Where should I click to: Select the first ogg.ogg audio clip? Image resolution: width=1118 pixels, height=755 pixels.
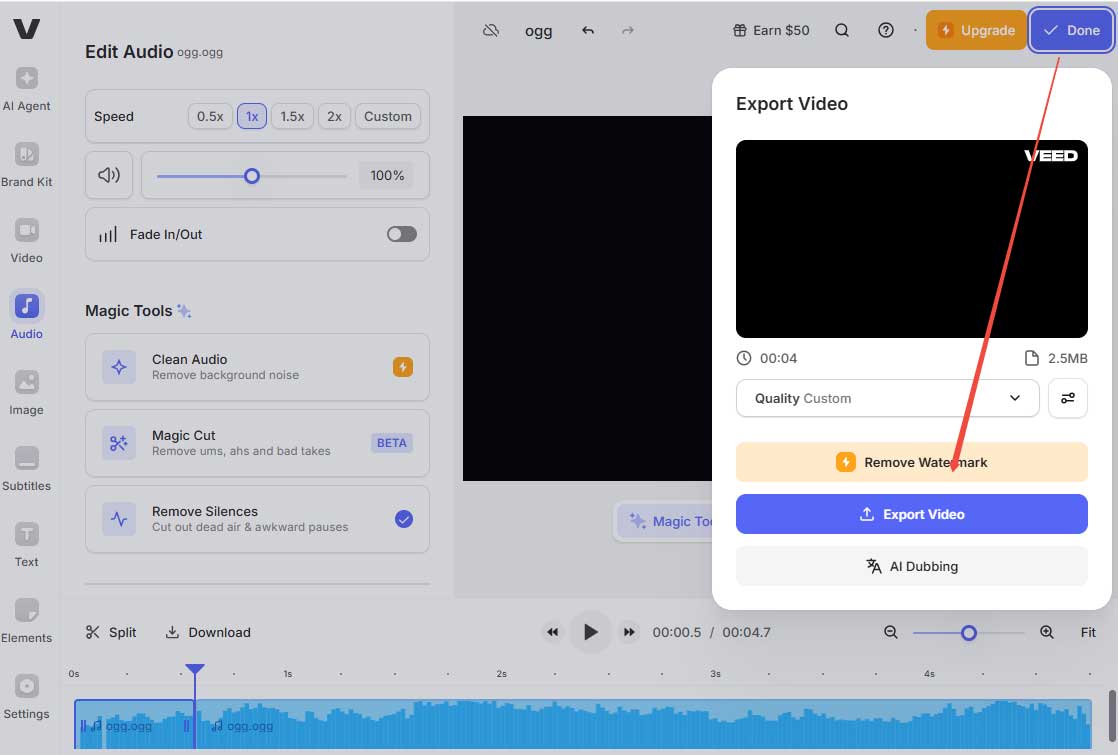coord(135,725)
